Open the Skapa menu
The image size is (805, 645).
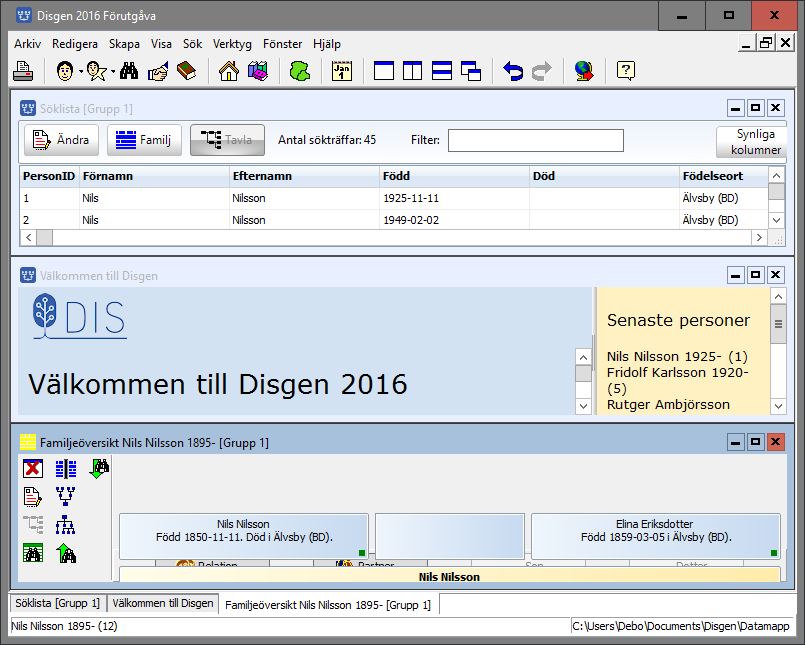(x=124, y=44)
